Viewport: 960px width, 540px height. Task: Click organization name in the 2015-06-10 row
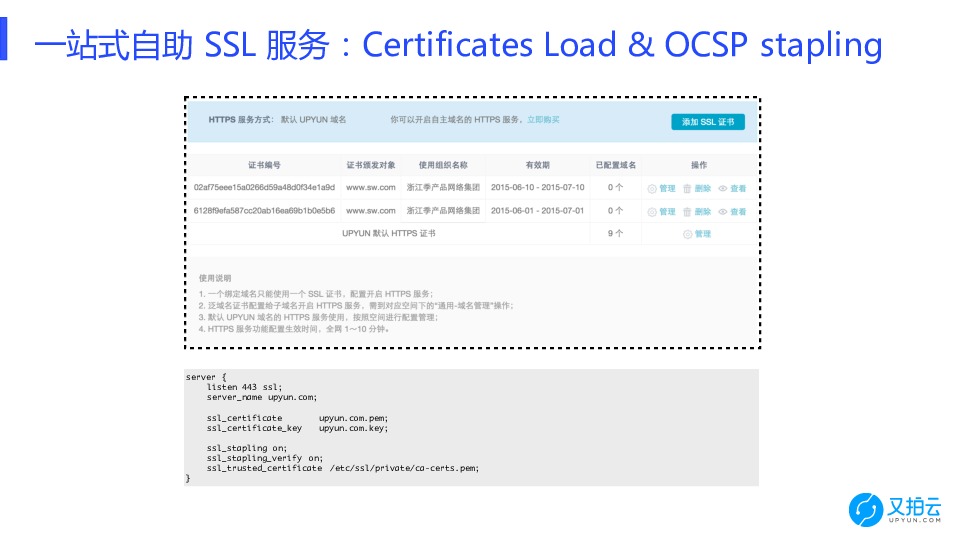(x=443, y=187)
